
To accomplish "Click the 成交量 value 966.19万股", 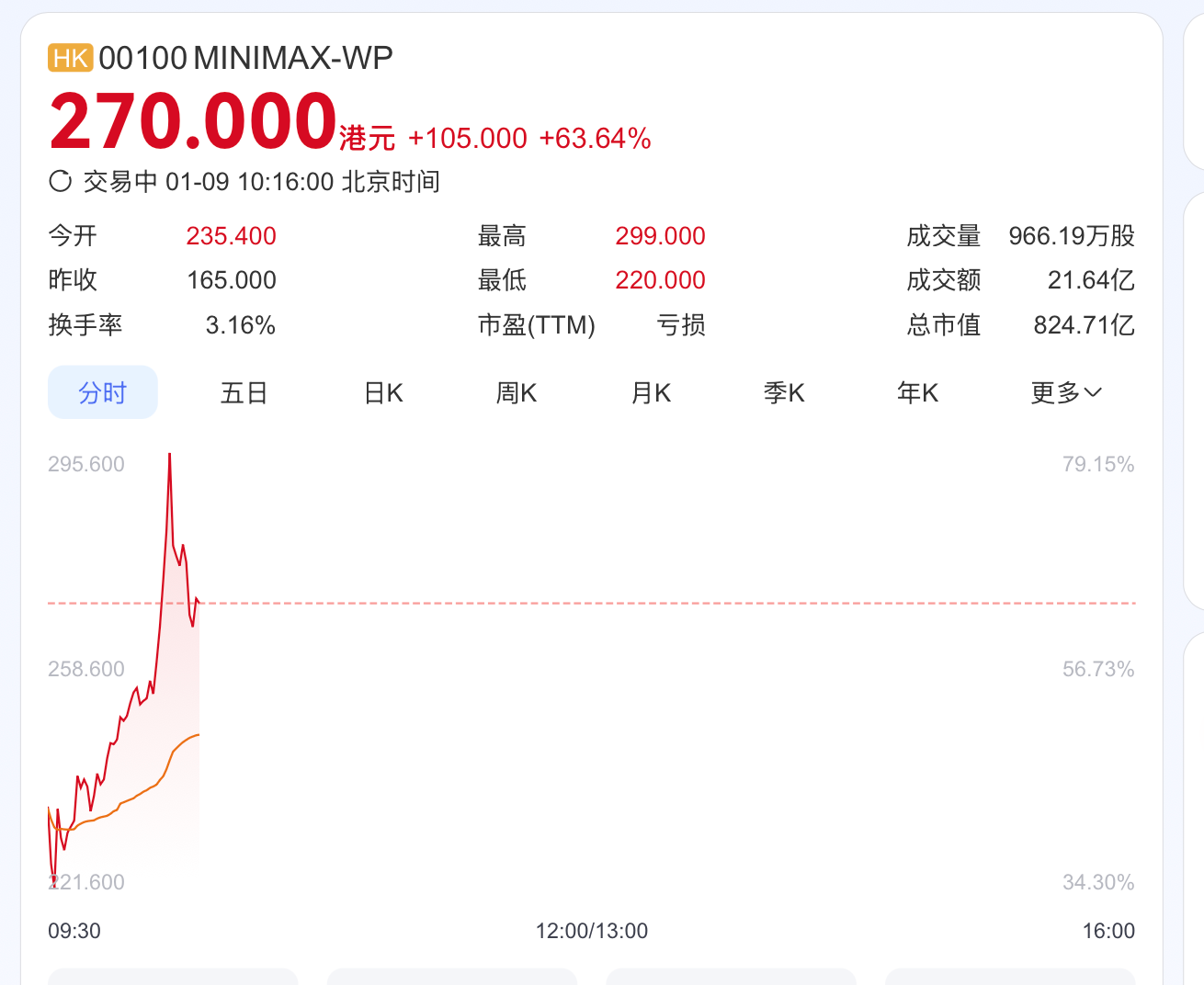I will click(x=1071, y=236).
